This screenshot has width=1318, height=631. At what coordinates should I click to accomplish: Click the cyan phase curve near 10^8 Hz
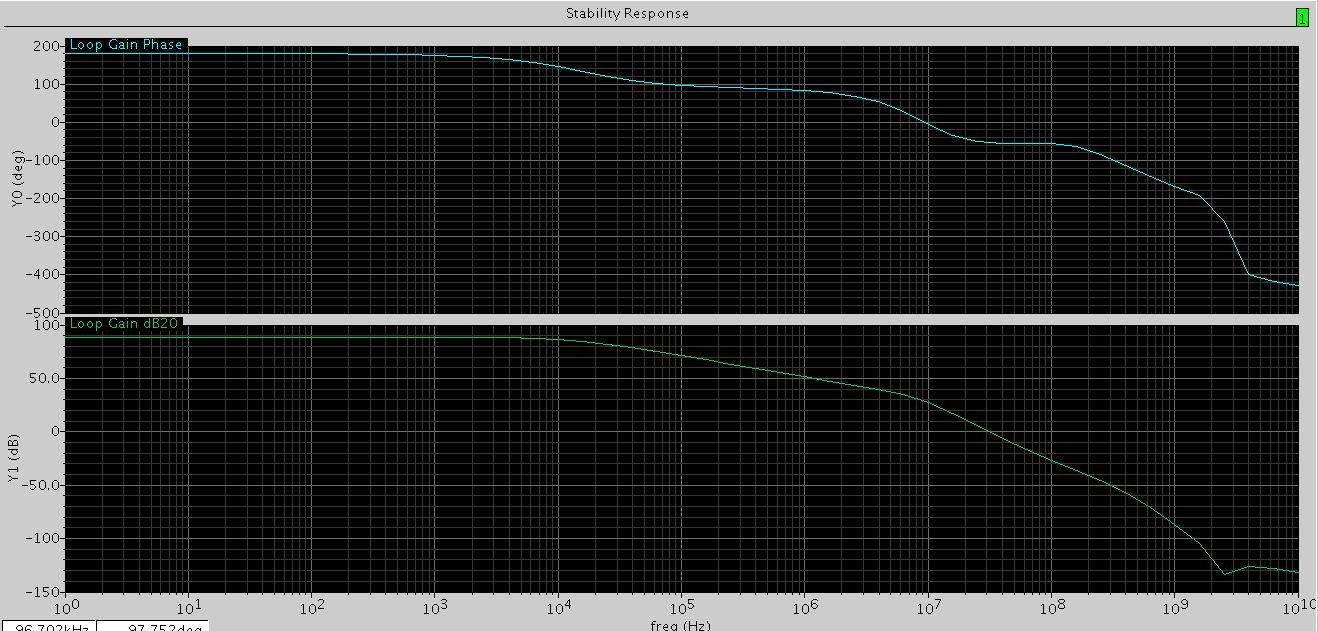1051,143
